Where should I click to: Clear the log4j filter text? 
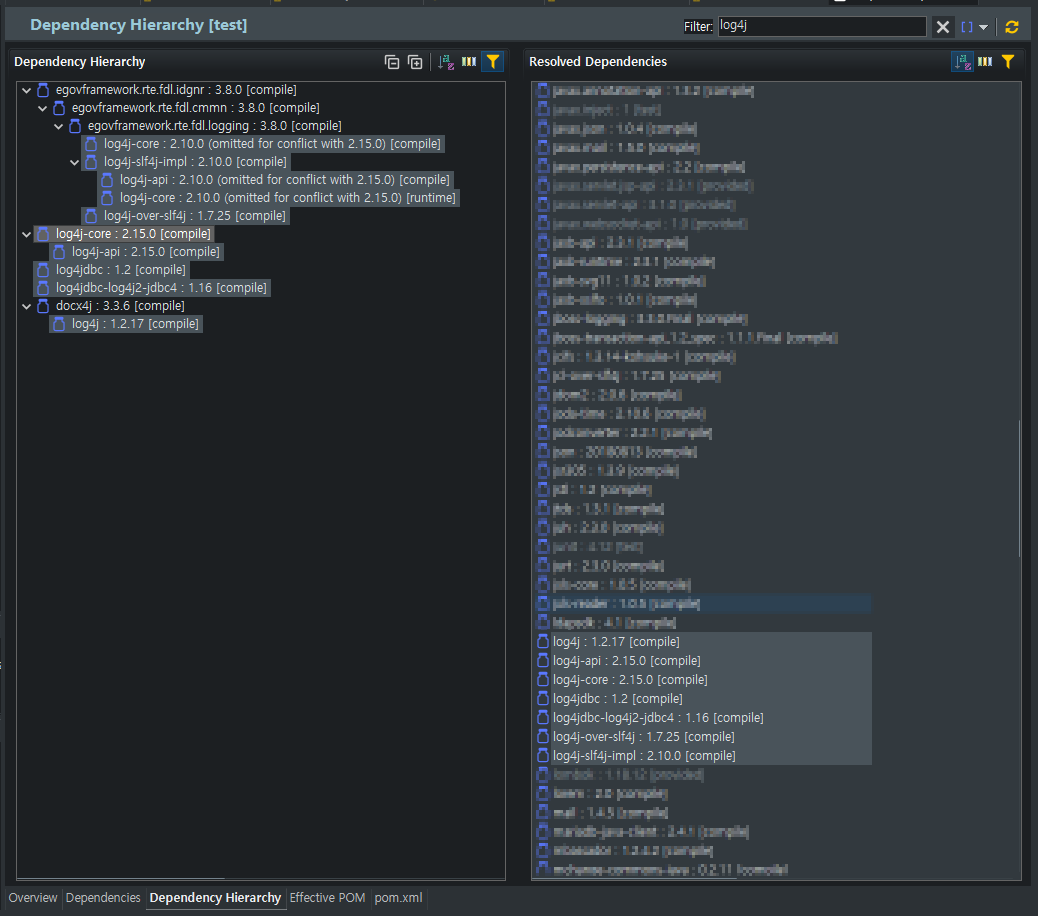pyautogui.click(x=943, y=26)
